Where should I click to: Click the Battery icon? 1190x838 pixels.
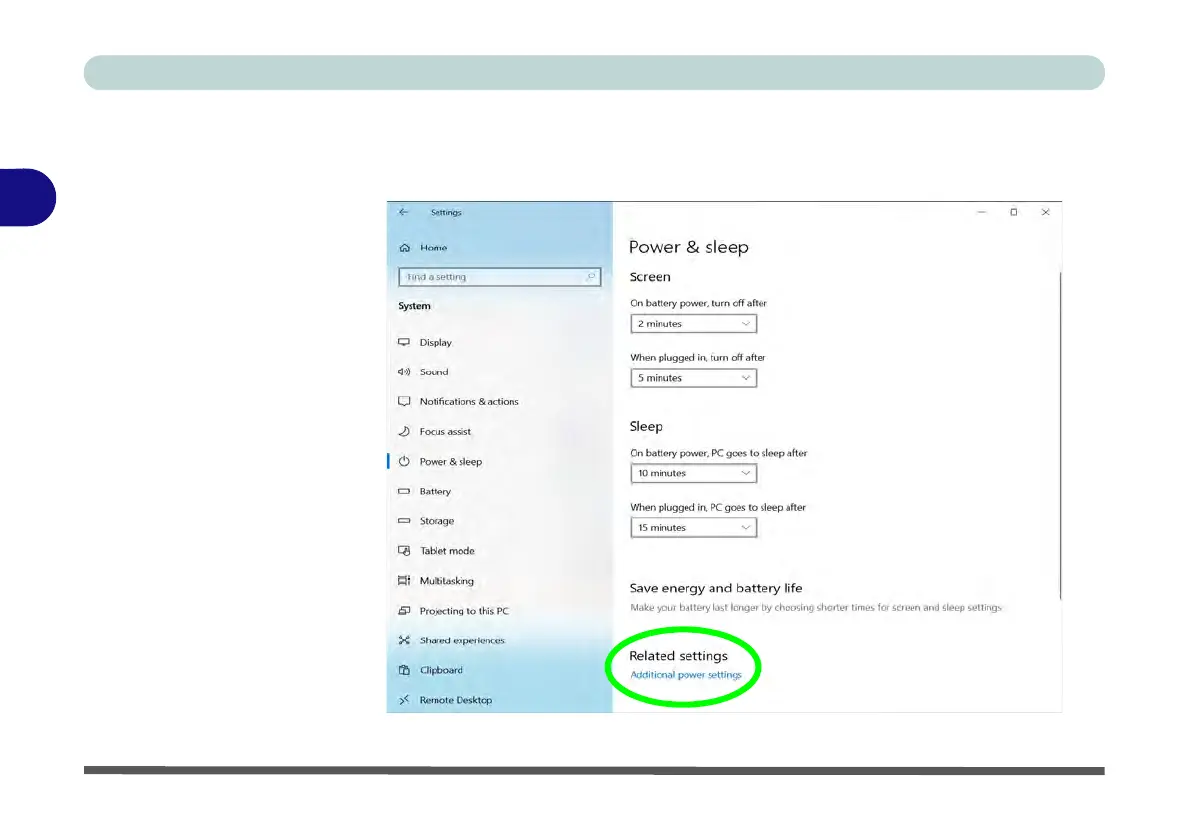(405, 491)
